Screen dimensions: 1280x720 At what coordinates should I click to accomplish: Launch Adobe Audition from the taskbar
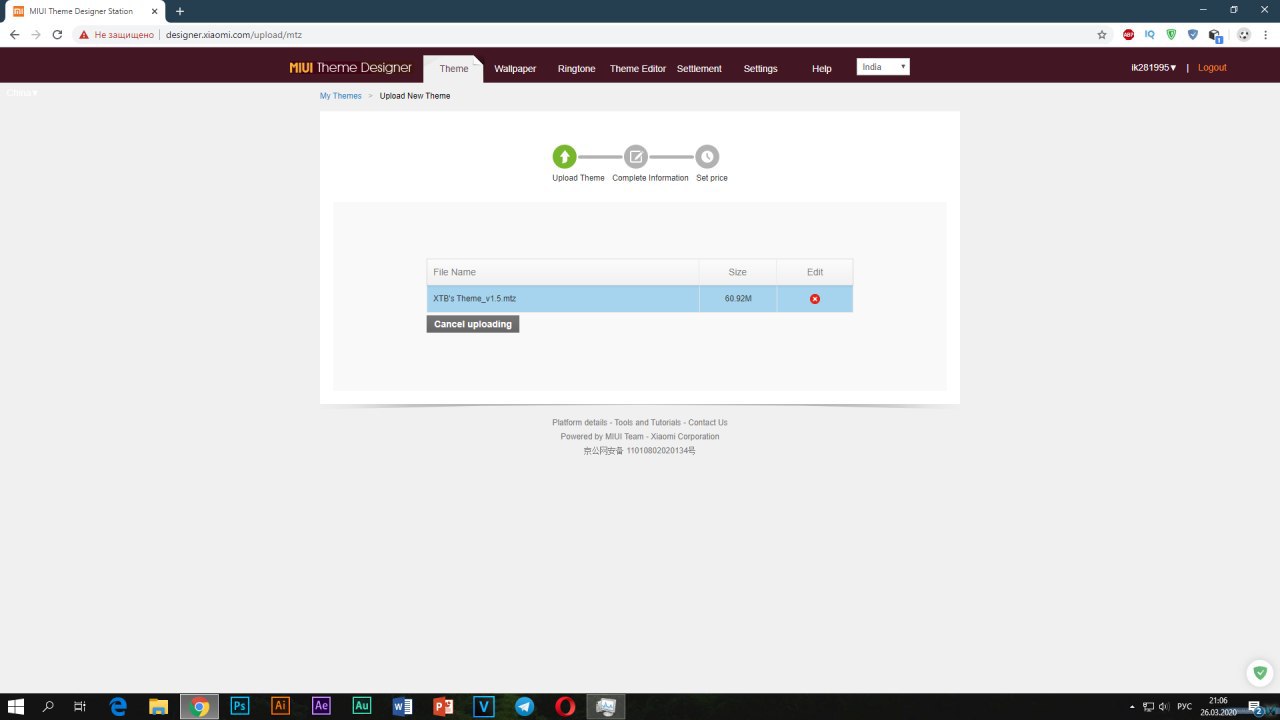tap(362, 706)
